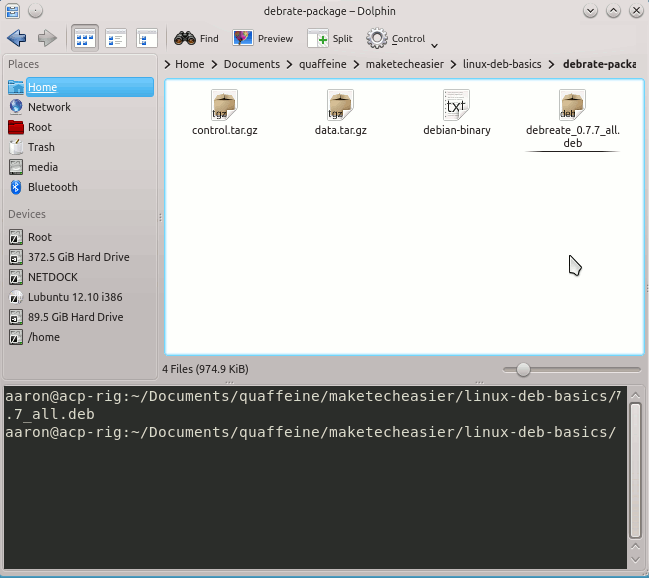Viewport: 649px width, 578px height.
Task: Click Home in breadcrumb path
Action: point(190,64)
